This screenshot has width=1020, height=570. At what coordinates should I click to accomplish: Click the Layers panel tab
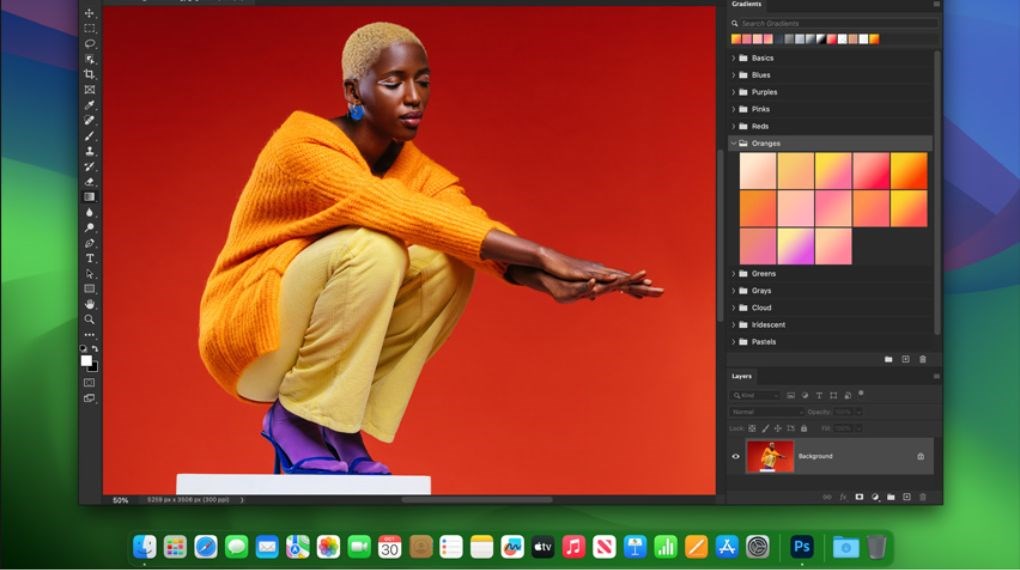pyautogui.click(x=742, y=376)
